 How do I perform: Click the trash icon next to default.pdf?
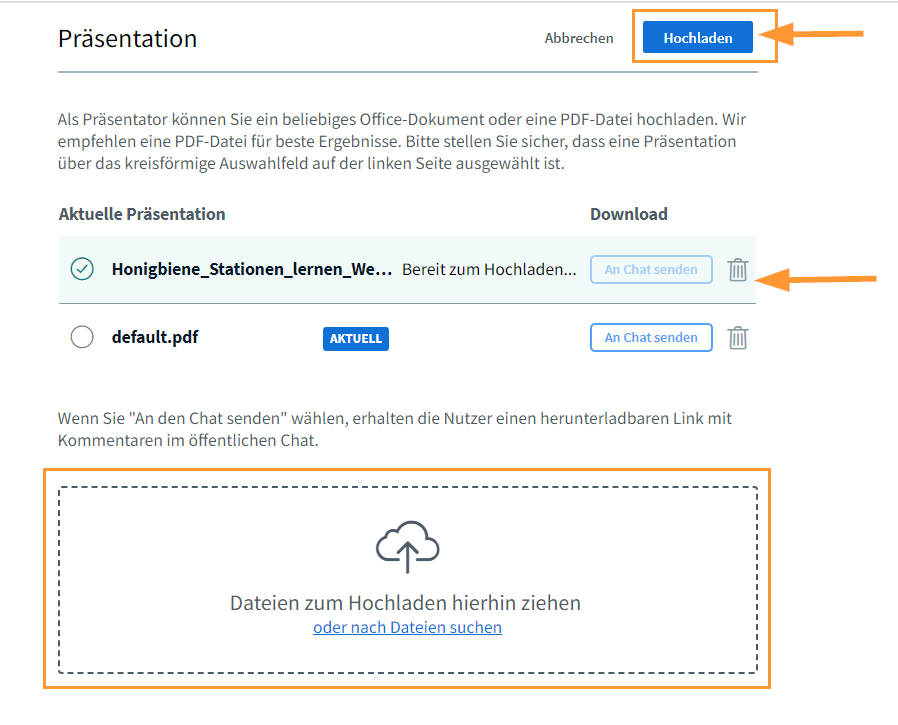(x=737, y=338)
